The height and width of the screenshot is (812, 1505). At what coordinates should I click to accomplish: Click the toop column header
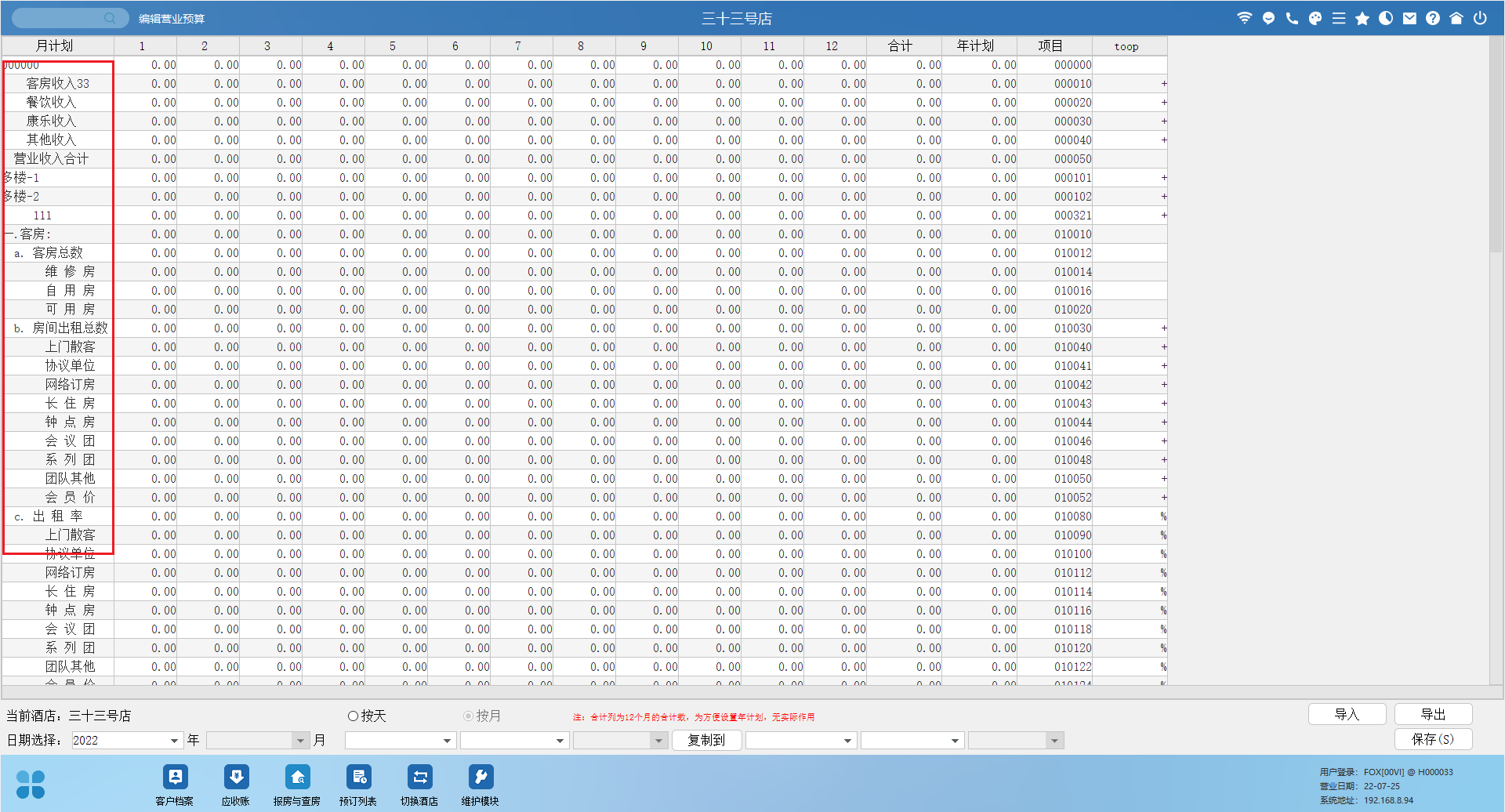[x=1130, y=46]
